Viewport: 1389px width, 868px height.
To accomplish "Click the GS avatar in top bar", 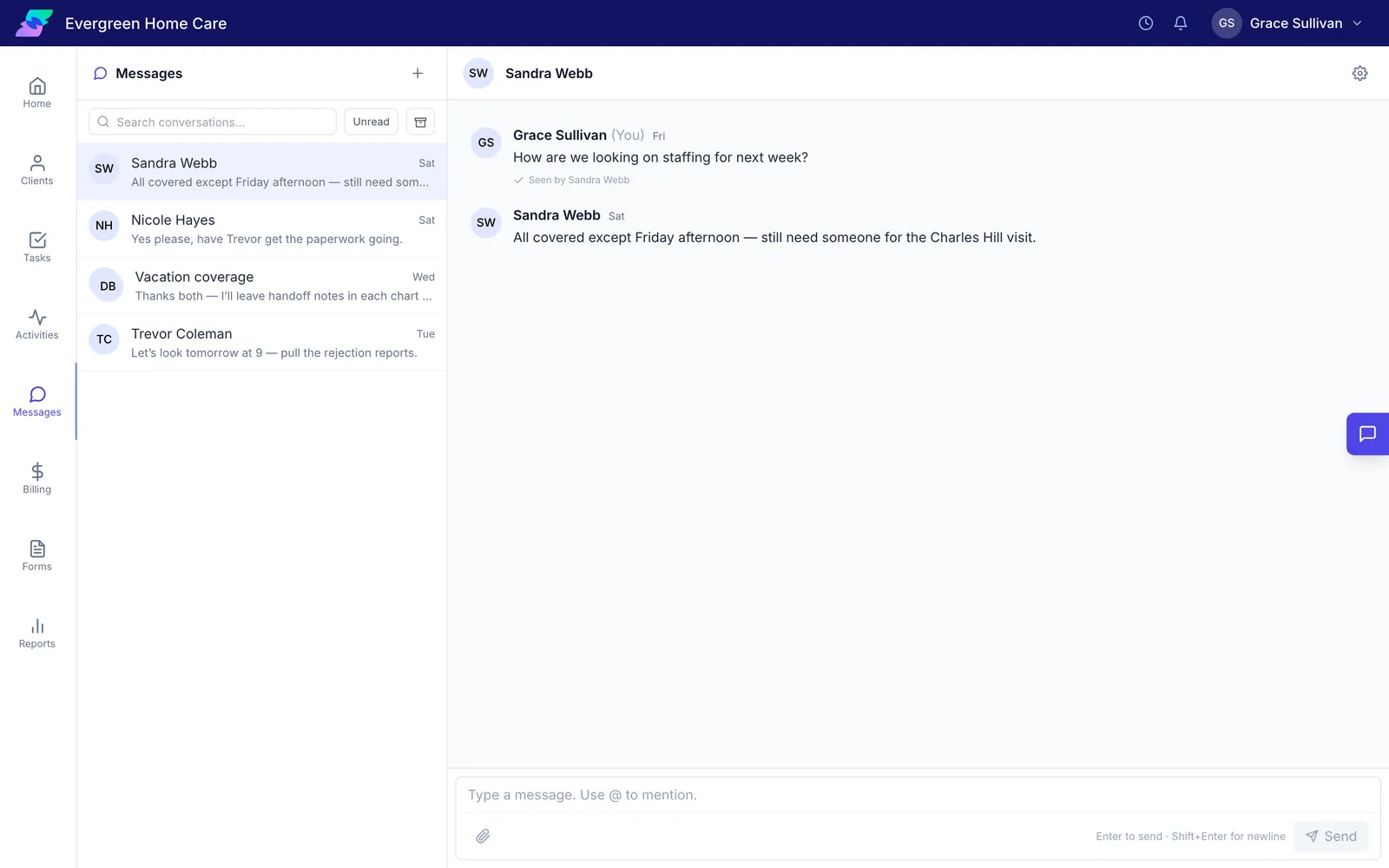I will 1227,23.
